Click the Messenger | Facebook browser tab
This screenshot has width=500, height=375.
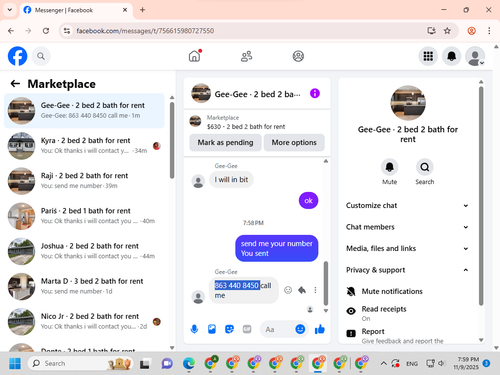coord(76,10)
